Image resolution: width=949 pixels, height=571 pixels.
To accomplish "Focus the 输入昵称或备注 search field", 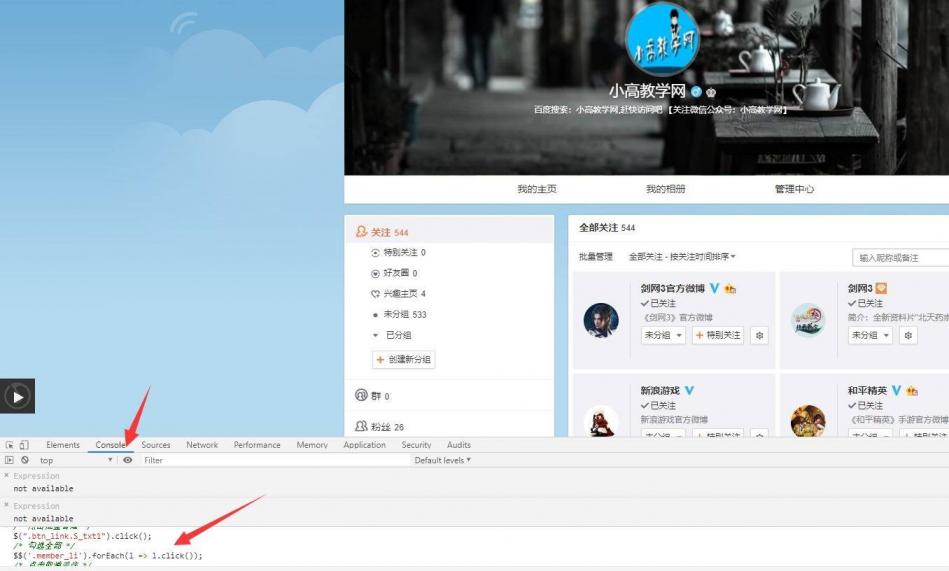I will (901, 257).
